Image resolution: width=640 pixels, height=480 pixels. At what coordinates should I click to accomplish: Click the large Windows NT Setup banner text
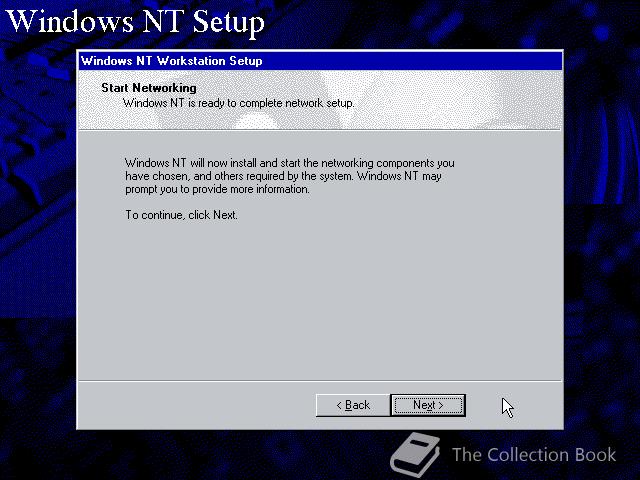point(136,21)
